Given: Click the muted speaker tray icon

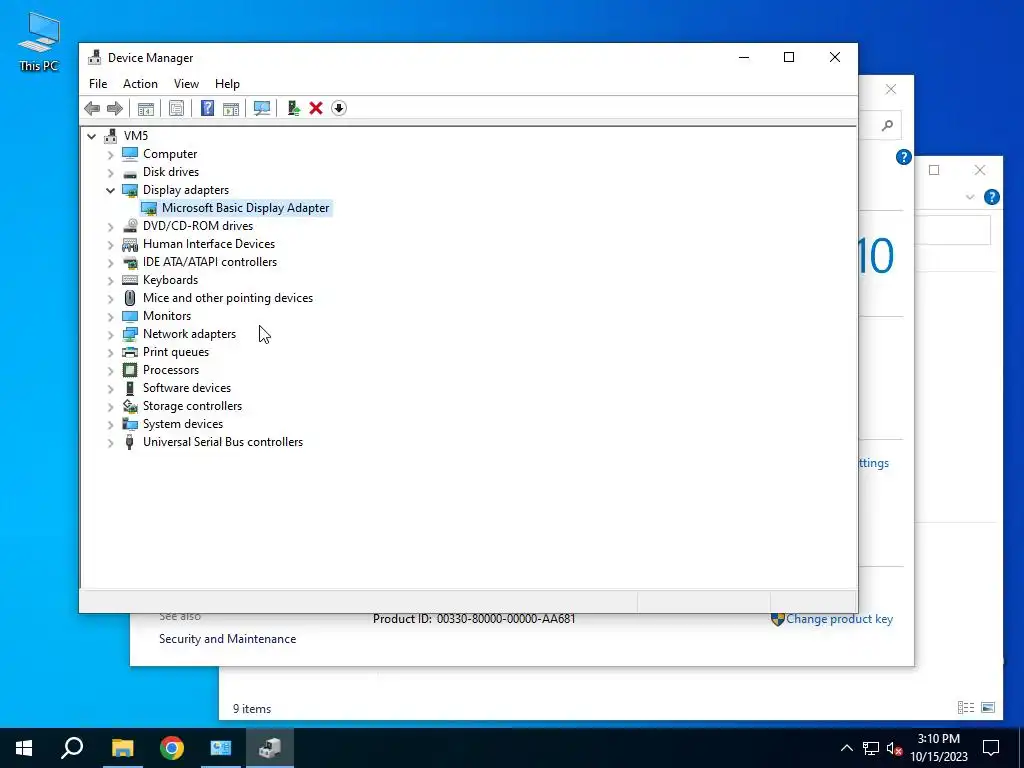Looking at the screenshot, I should point(894,748).
